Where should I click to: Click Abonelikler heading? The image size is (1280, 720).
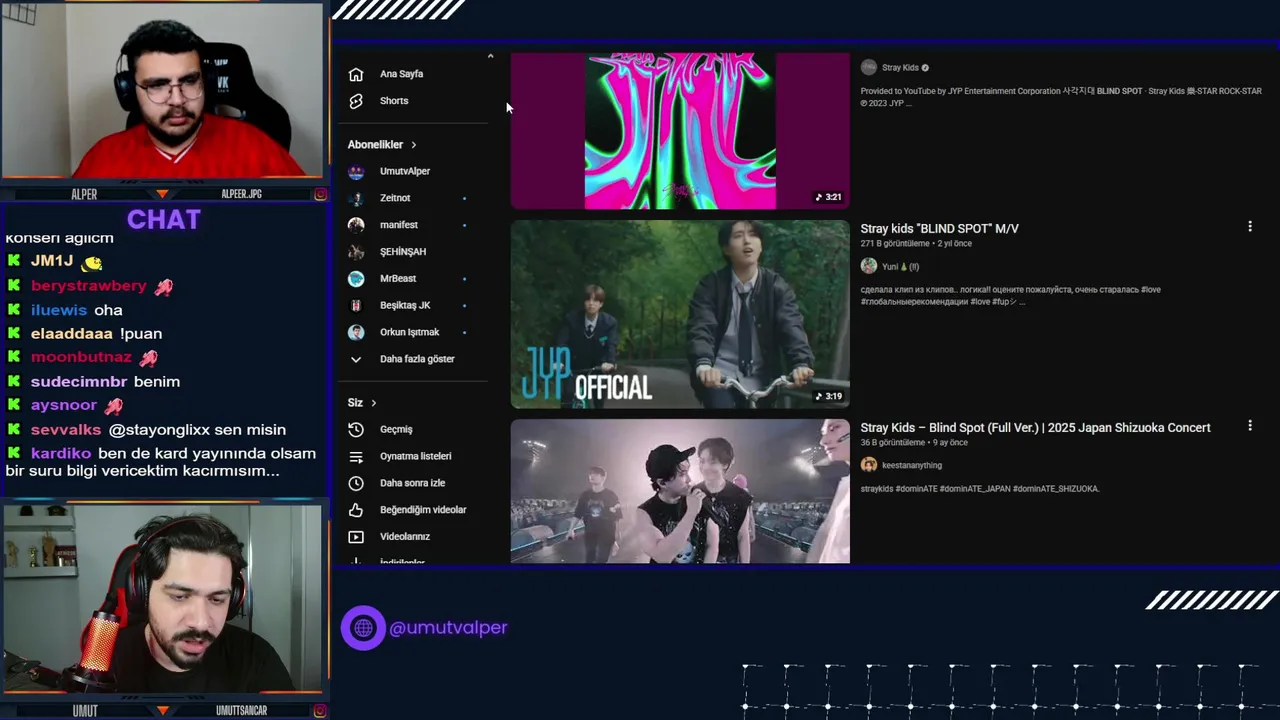(375, 145)
